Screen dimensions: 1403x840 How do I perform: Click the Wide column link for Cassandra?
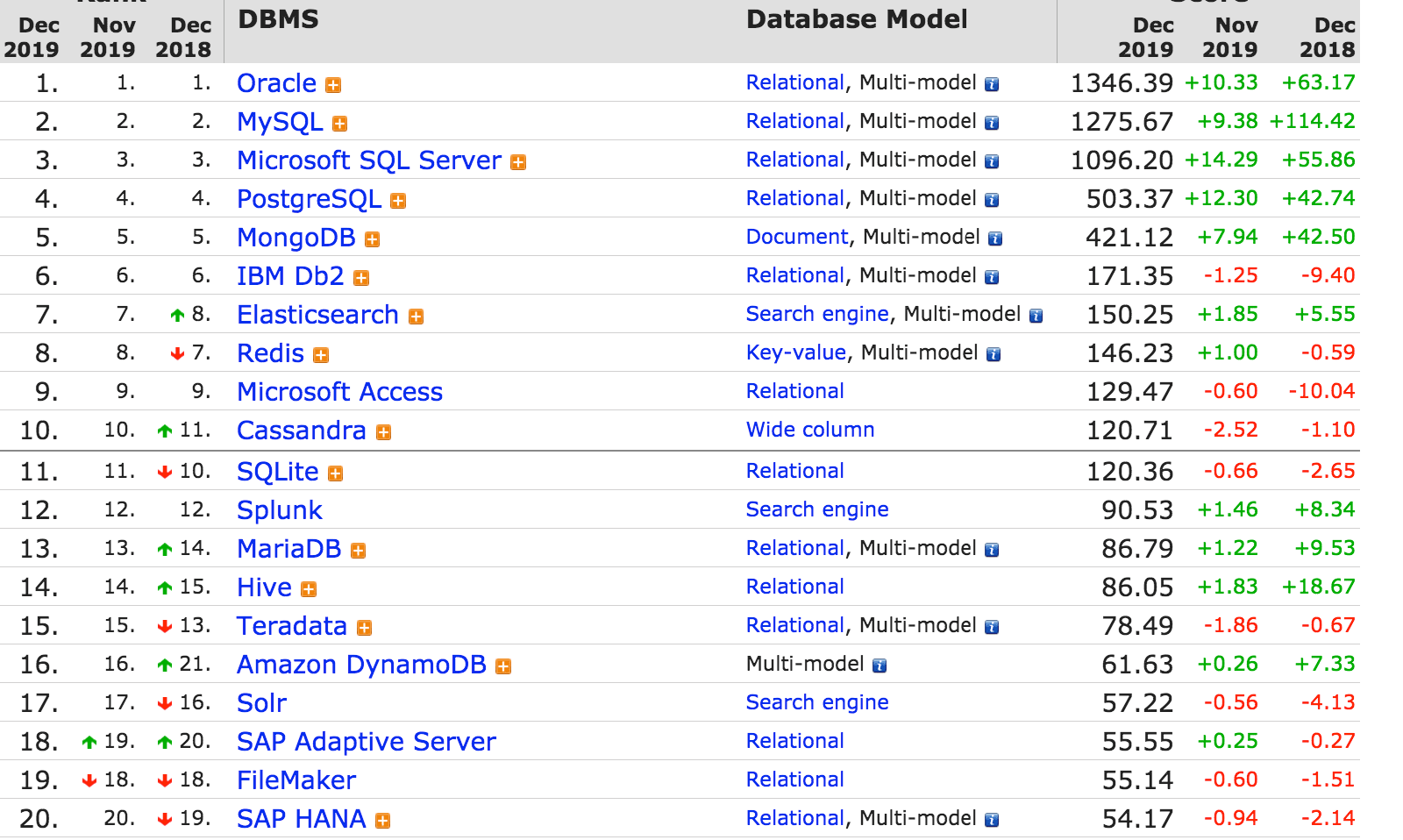click(x=810, y=430)
